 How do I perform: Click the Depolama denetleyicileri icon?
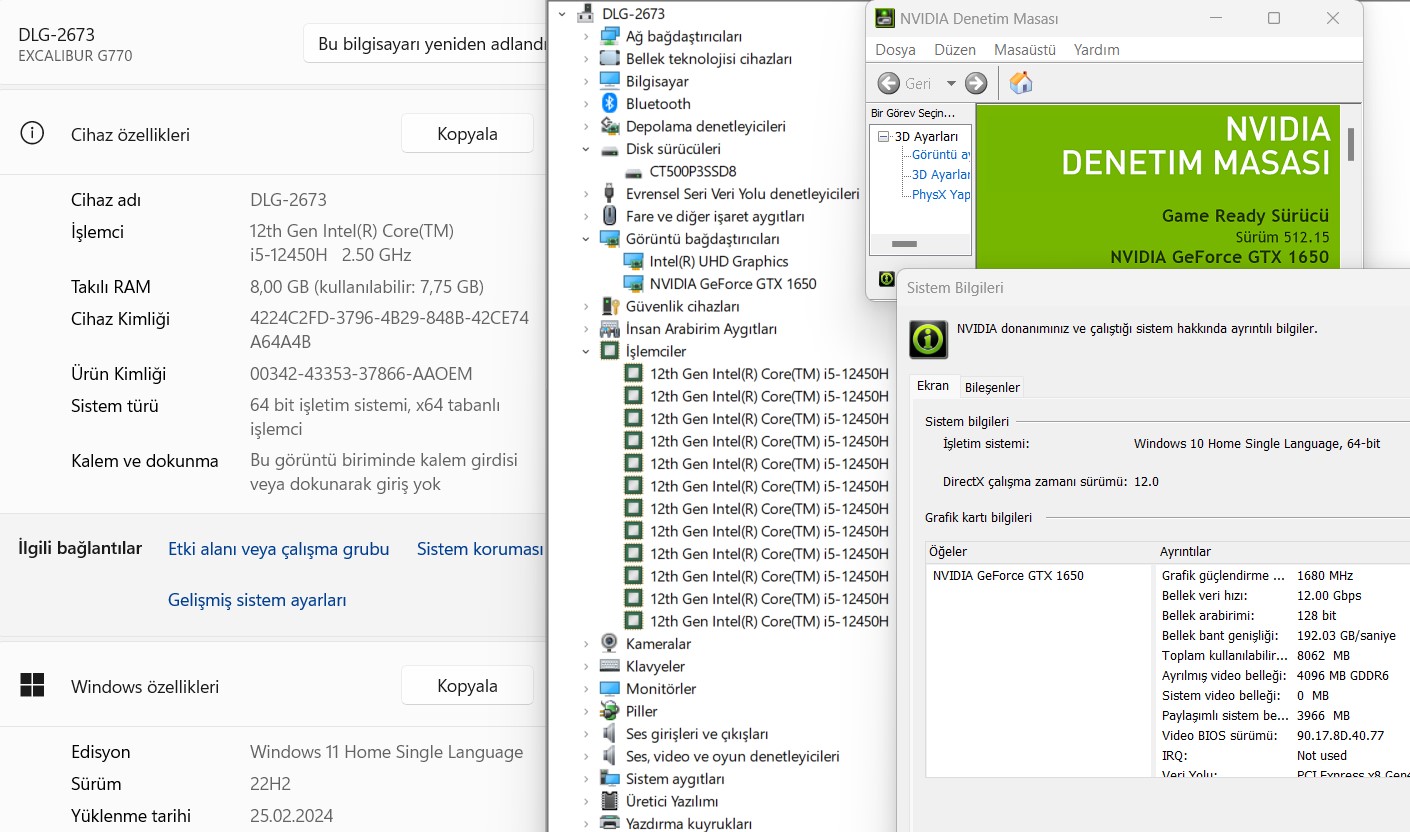(x=609, y=126)
